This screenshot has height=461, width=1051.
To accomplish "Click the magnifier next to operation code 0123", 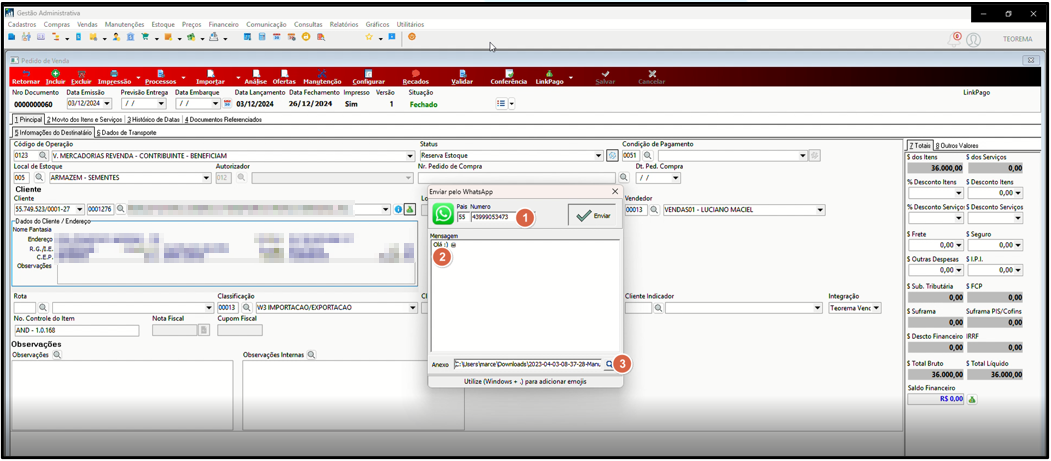I will (42, 155).
